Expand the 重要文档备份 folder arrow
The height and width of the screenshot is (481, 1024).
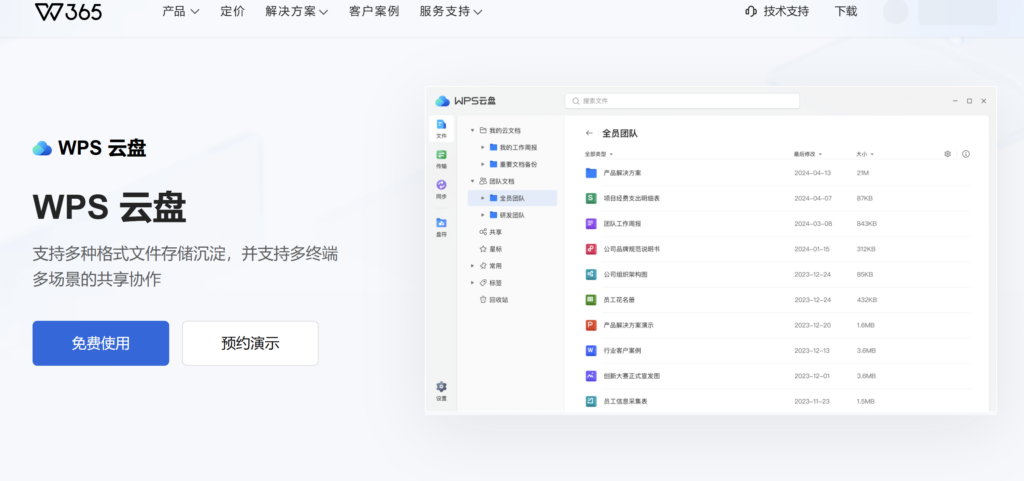pos(483,164)
